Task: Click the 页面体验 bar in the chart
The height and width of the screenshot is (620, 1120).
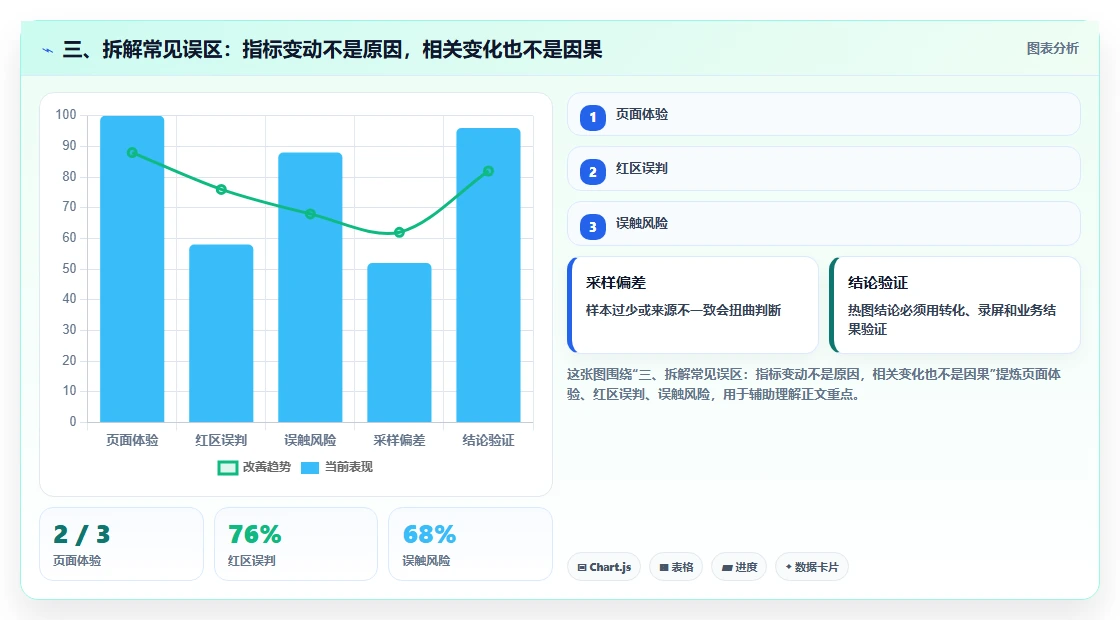Action: (x=132, y=269)
